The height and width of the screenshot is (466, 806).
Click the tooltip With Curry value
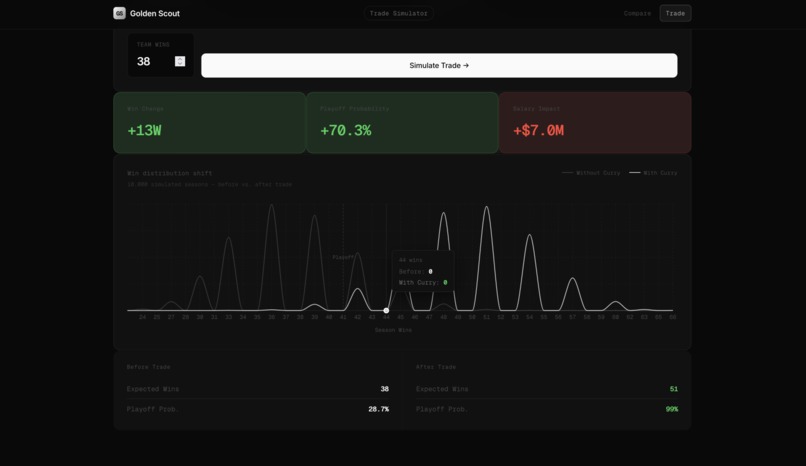[445, 283]
